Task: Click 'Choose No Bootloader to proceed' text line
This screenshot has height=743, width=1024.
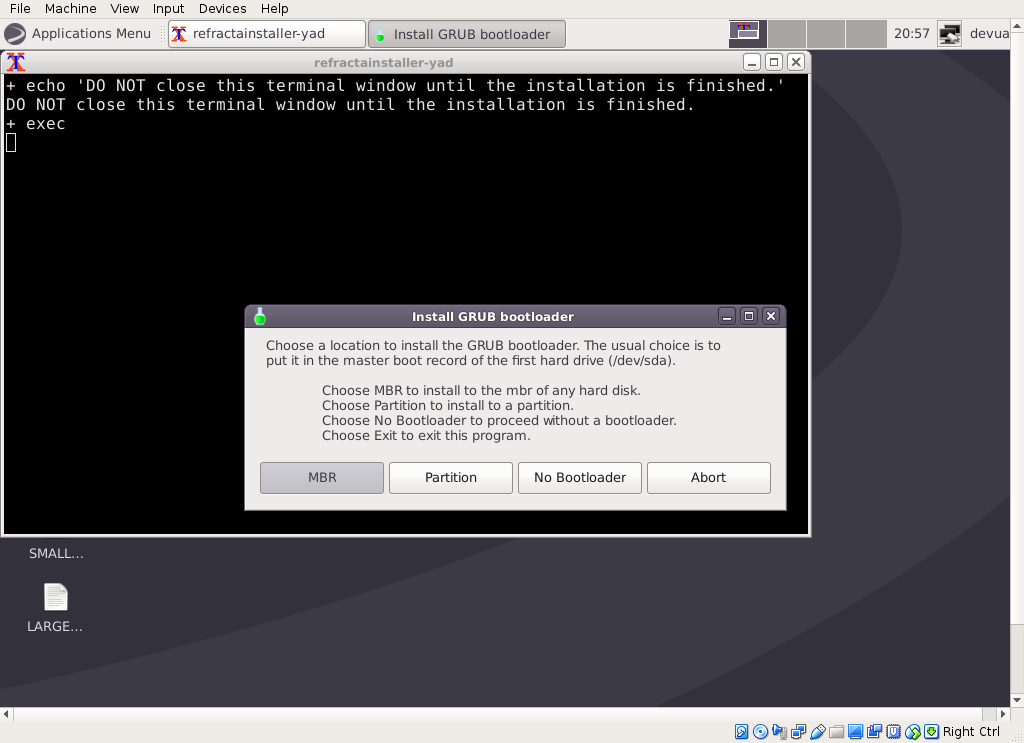Action: pyautogui.click(x=499, y=420)
